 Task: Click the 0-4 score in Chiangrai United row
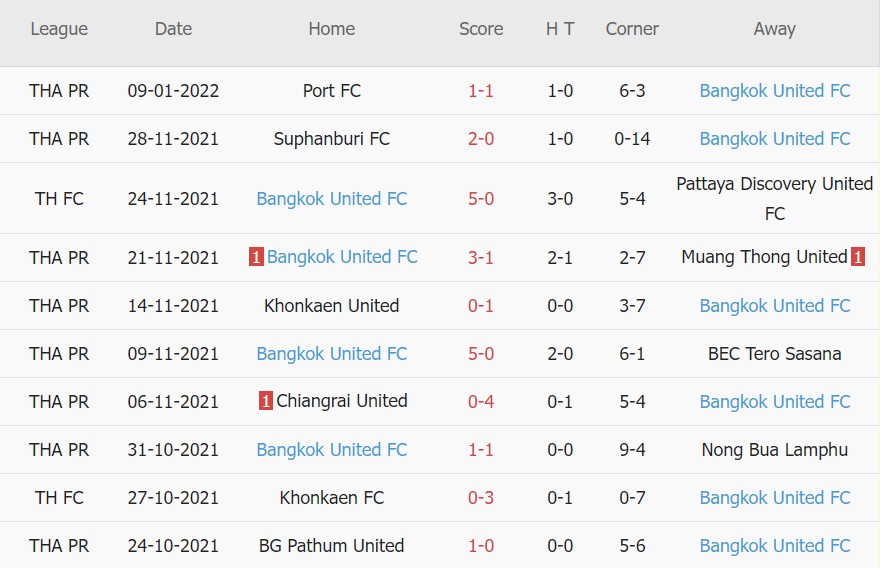[x=481, y=402]
